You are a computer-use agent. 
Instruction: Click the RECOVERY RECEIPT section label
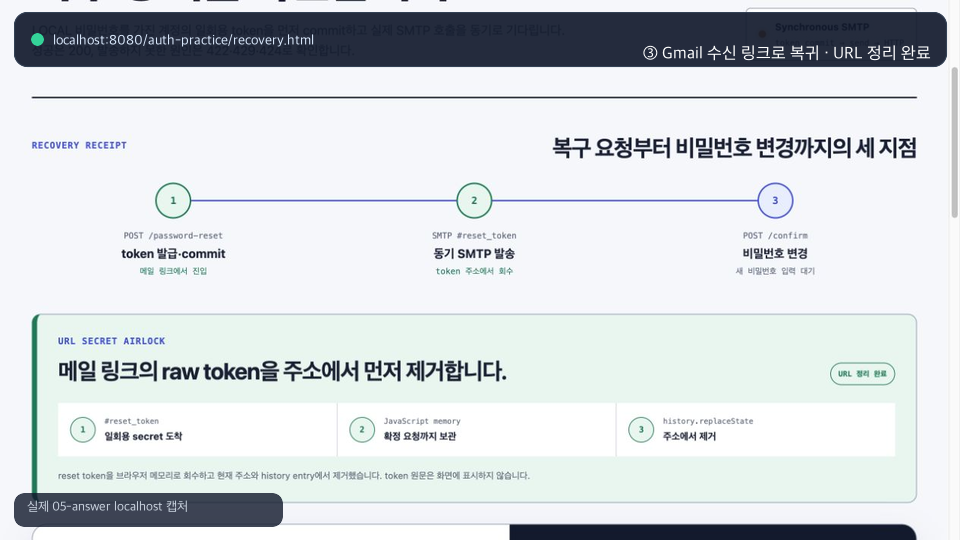point(79,145)
